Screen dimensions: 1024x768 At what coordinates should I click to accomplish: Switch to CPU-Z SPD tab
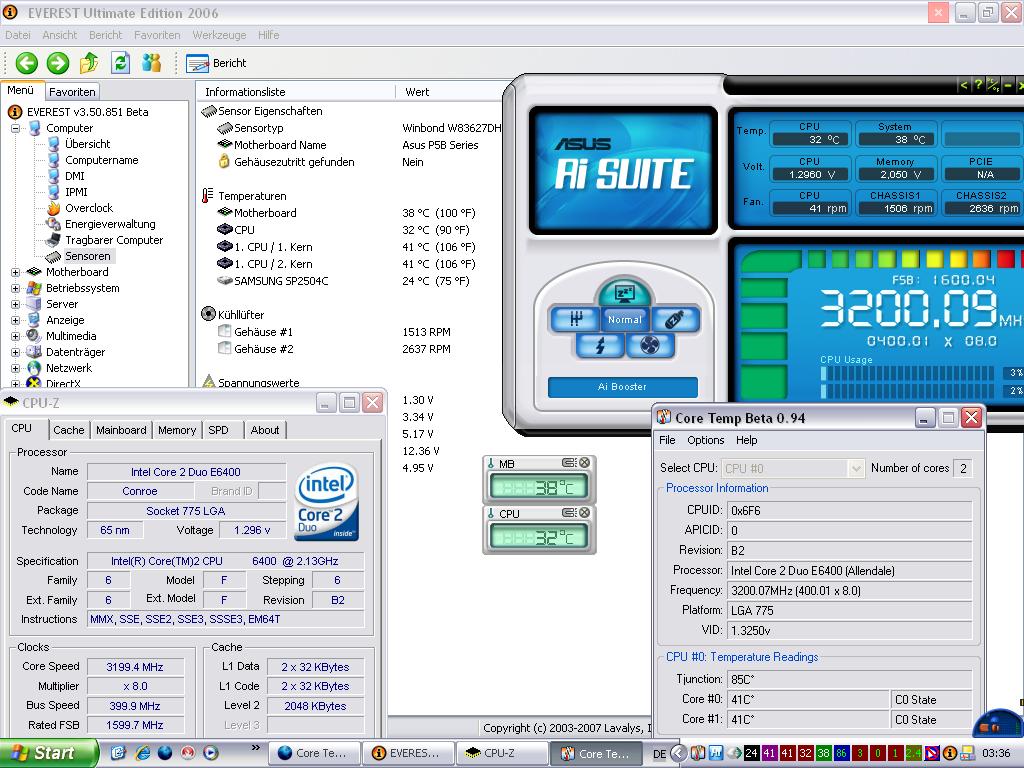point(218,430)
